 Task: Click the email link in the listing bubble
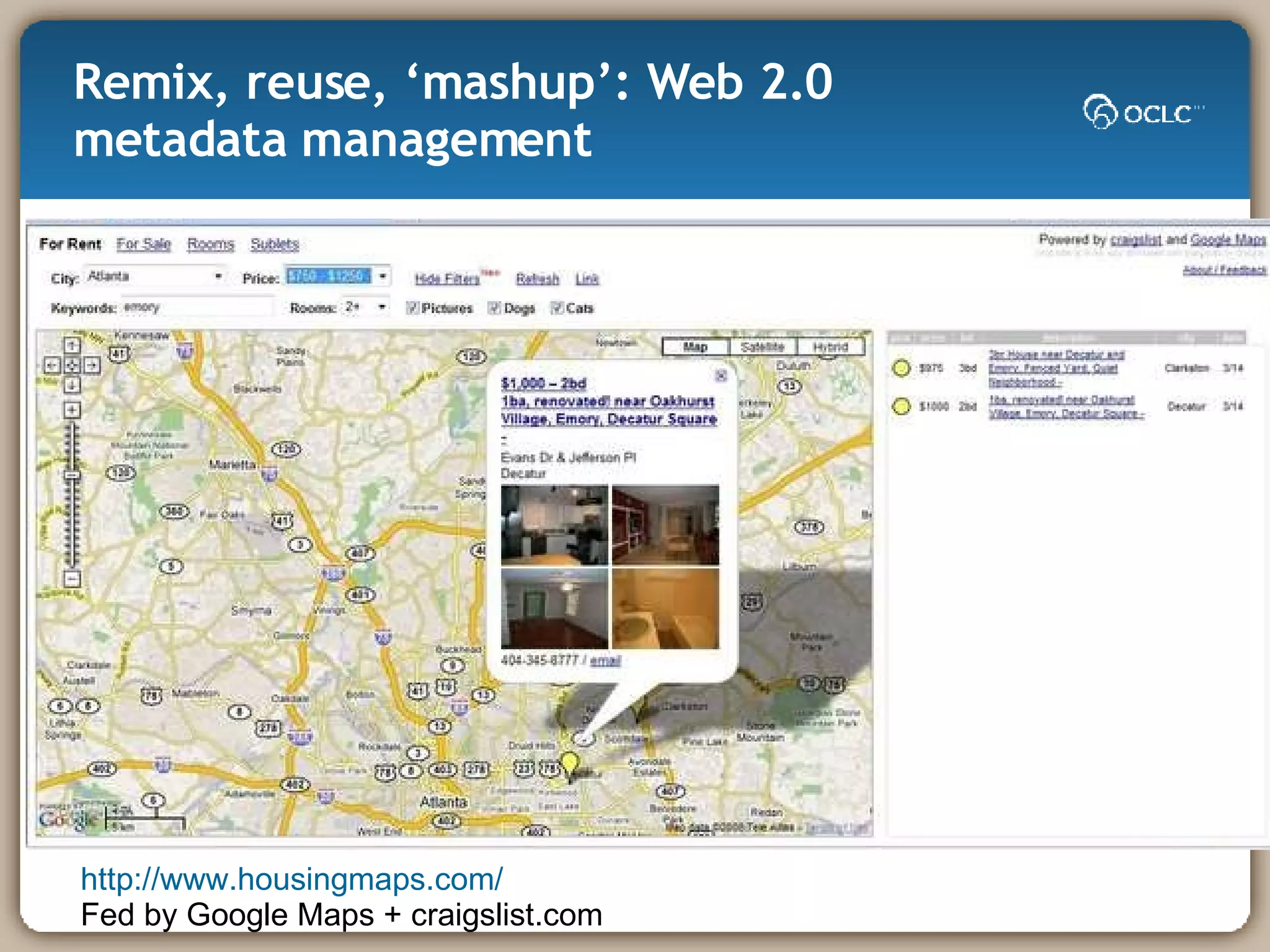pyautogui.click(x=605, y=661)
